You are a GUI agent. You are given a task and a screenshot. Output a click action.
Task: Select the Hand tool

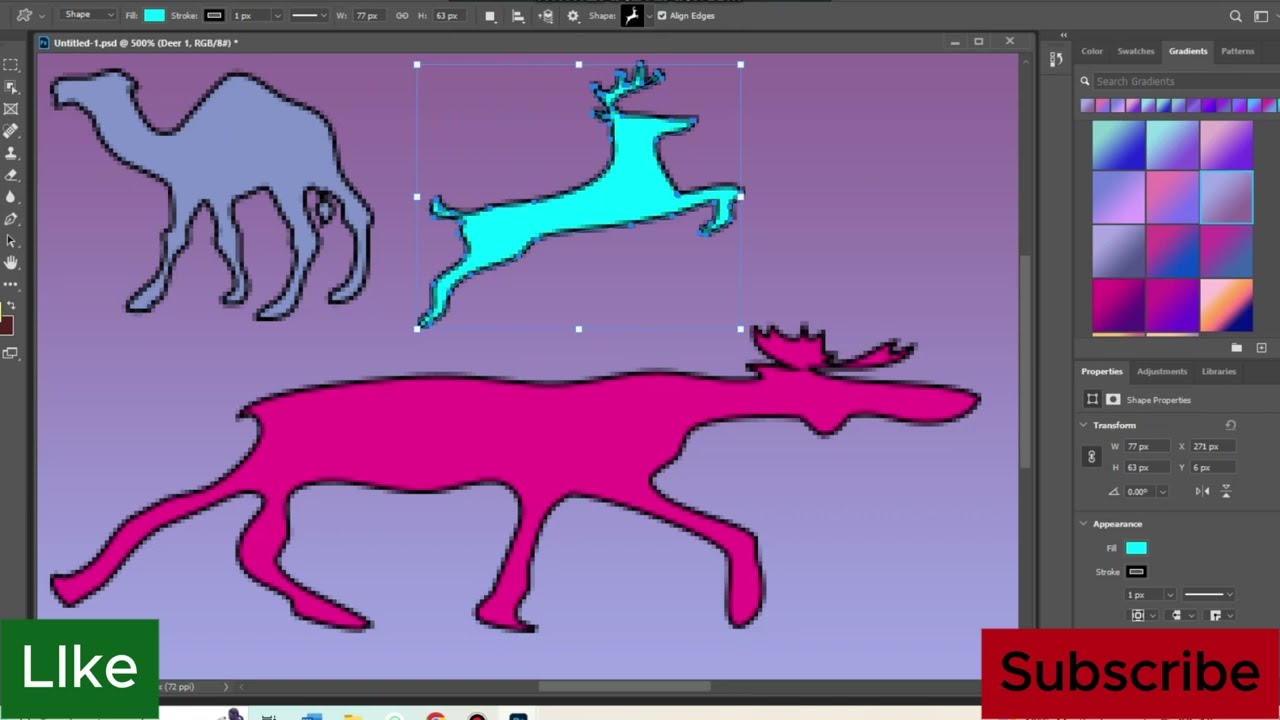pos(11,263)
